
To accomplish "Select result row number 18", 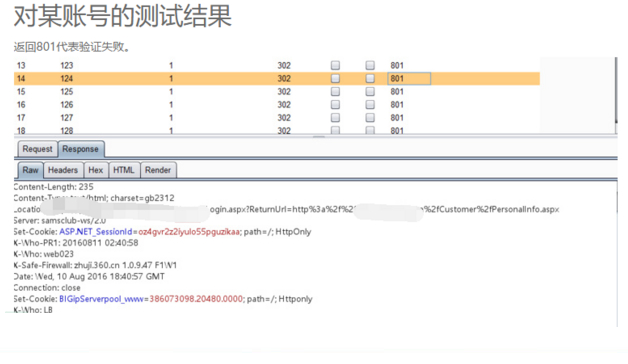I will pyautogui.click(x=277, y=130).
